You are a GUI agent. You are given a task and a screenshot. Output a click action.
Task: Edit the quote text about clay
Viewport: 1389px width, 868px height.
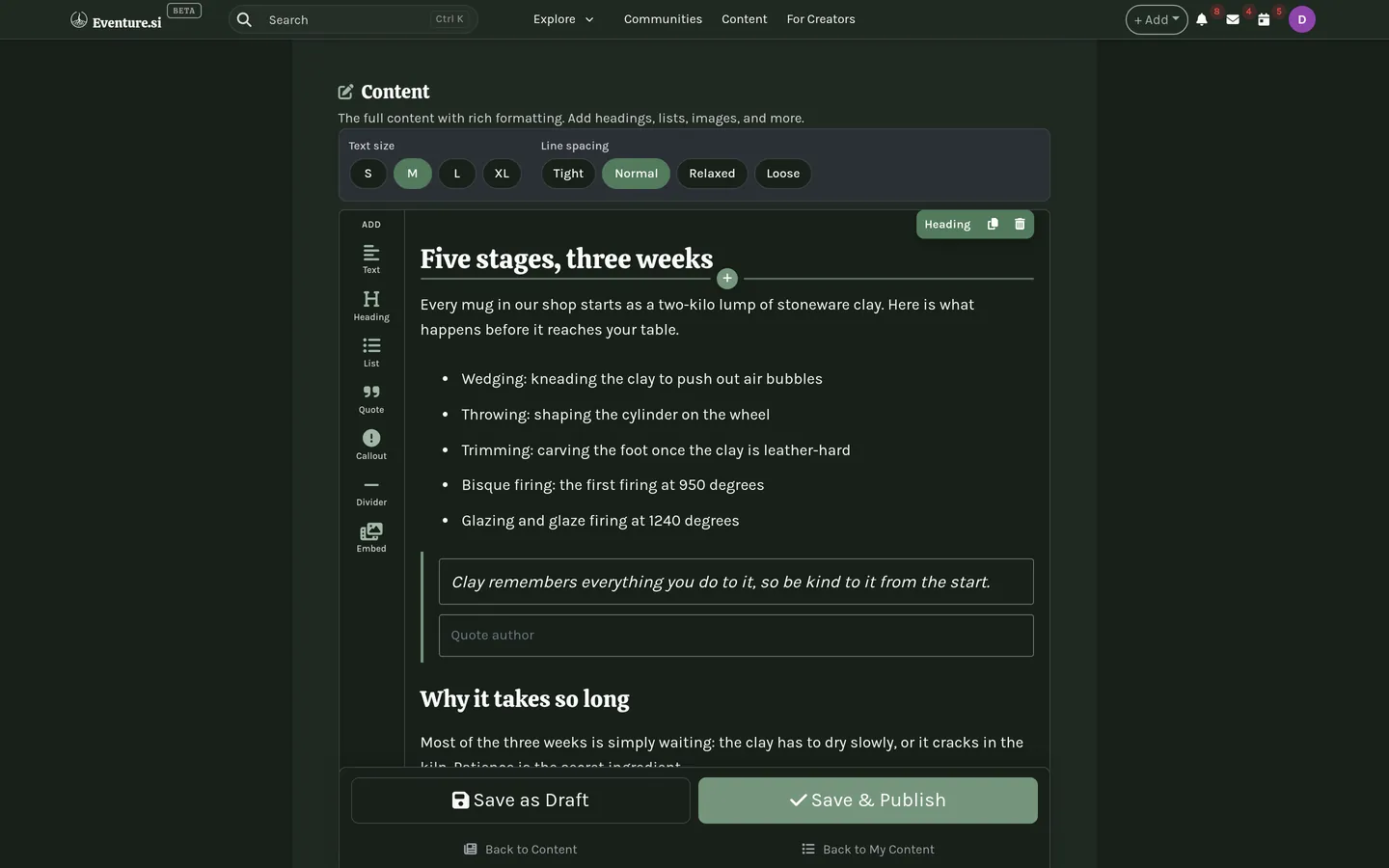(x=736, y=582)
